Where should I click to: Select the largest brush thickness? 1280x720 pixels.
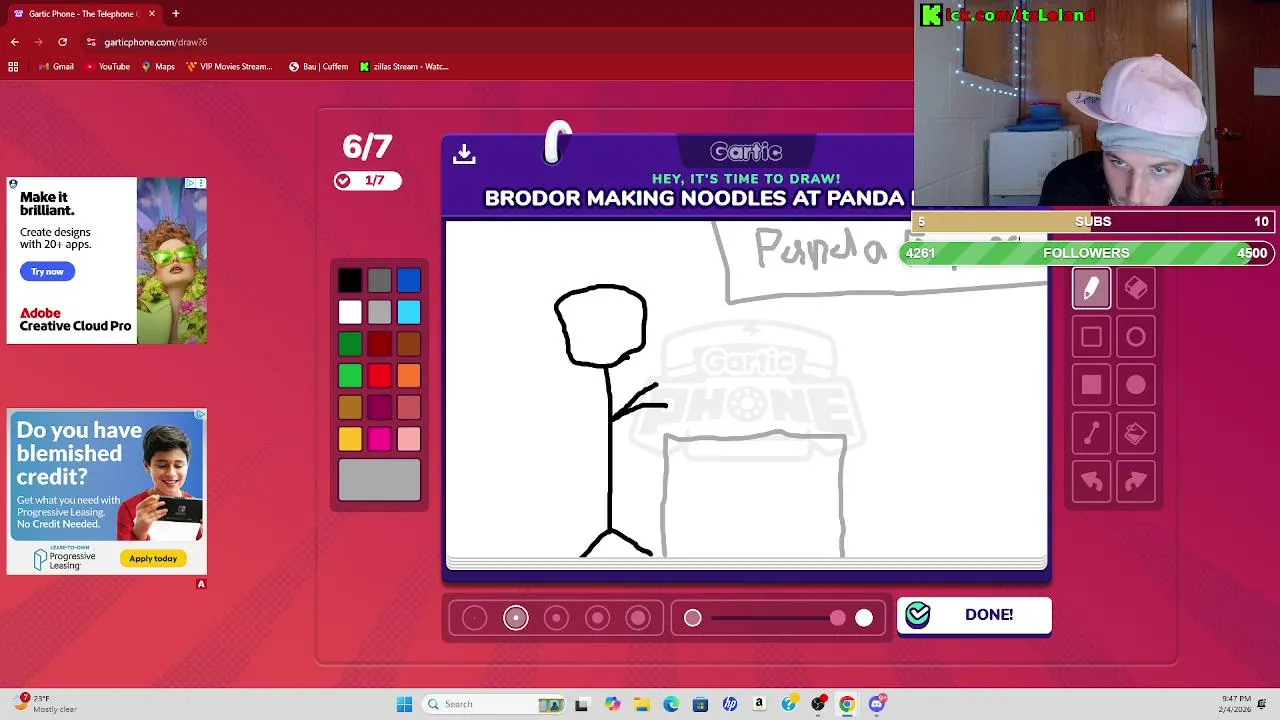pyautogui.click(x=638, y=618)
